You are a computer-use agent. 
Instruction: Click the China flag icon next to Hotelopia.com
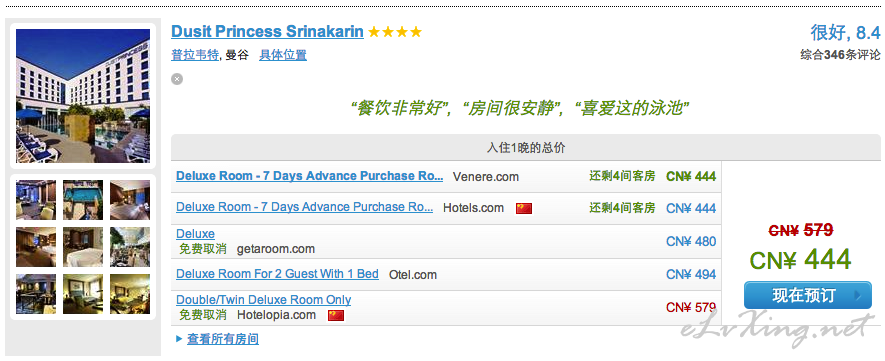[336, 315]
